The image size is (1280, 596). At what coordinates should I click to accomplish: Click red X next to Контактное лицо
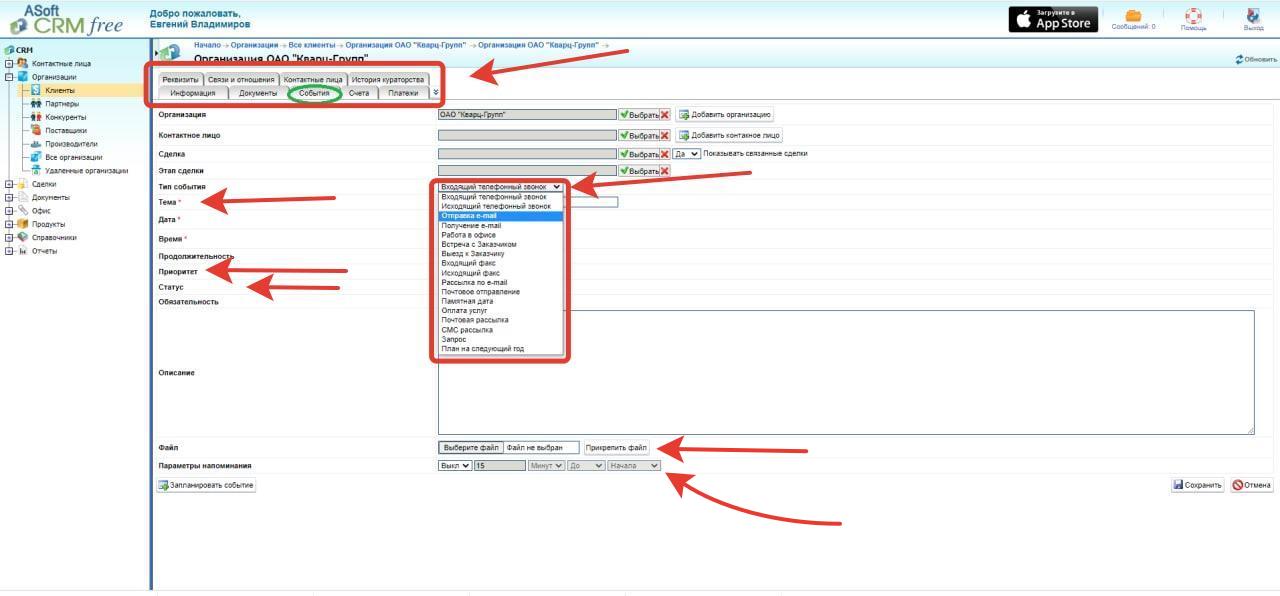(x=665, y=135)
